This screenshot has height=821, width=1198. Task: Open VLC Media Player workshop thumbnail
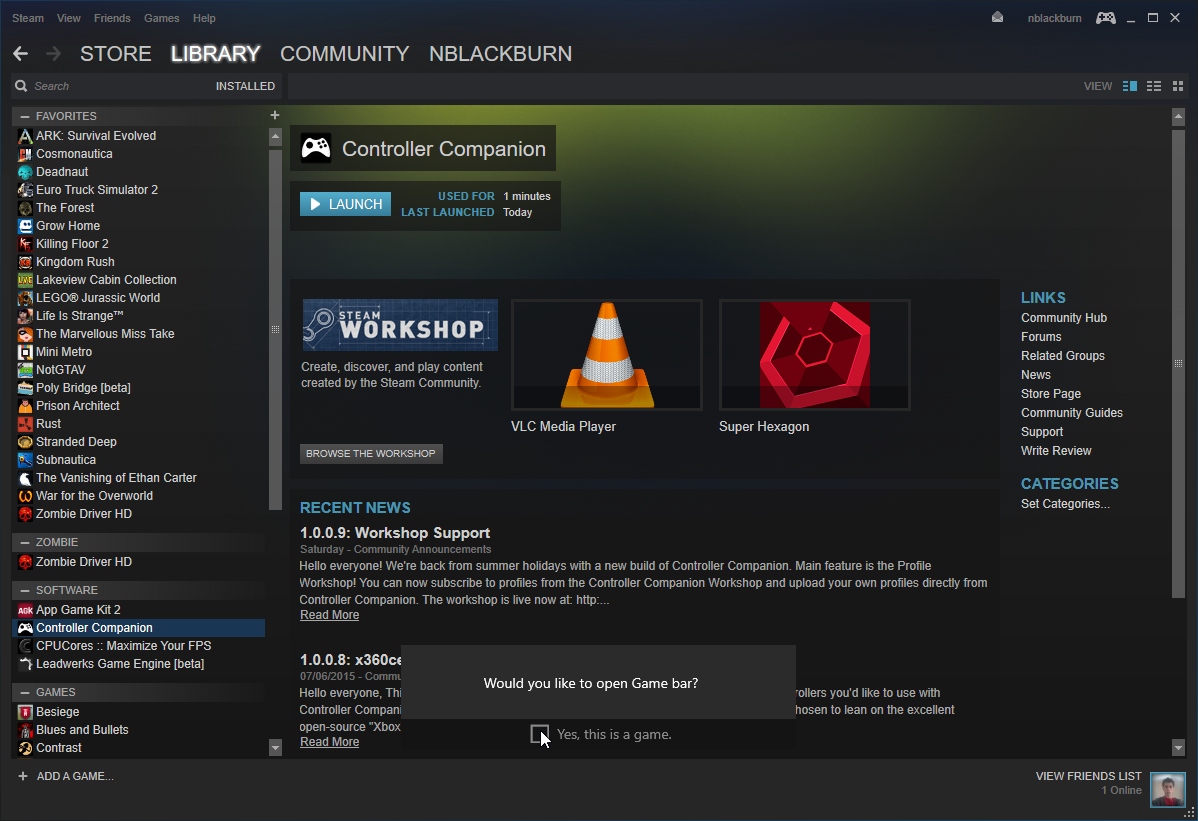pos(607,355)
